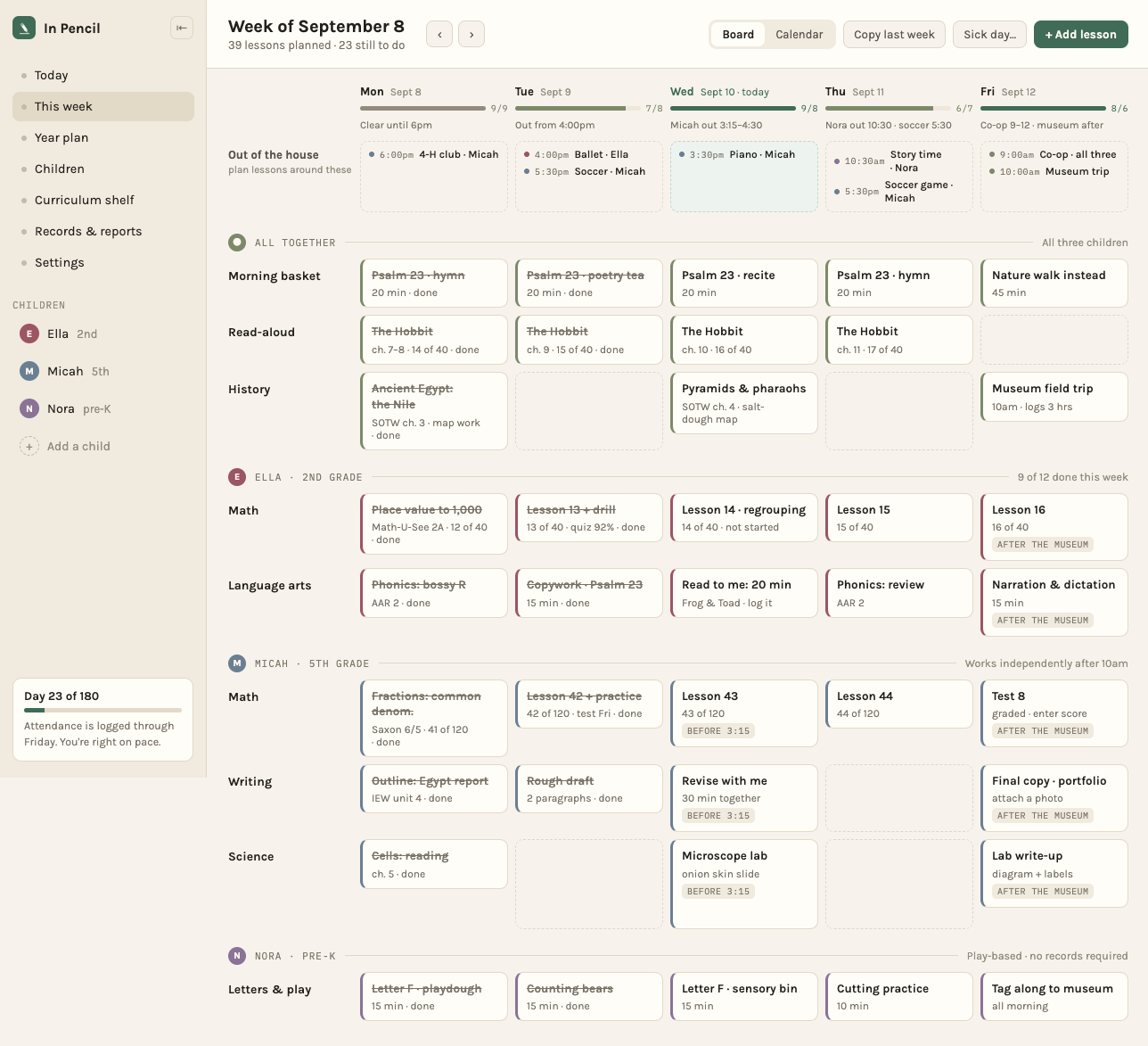The height and width of the screenshot is (1046, 1148).
Task: Click the Ella 2nd Grade section badge
Action: (x=237, y=477)
